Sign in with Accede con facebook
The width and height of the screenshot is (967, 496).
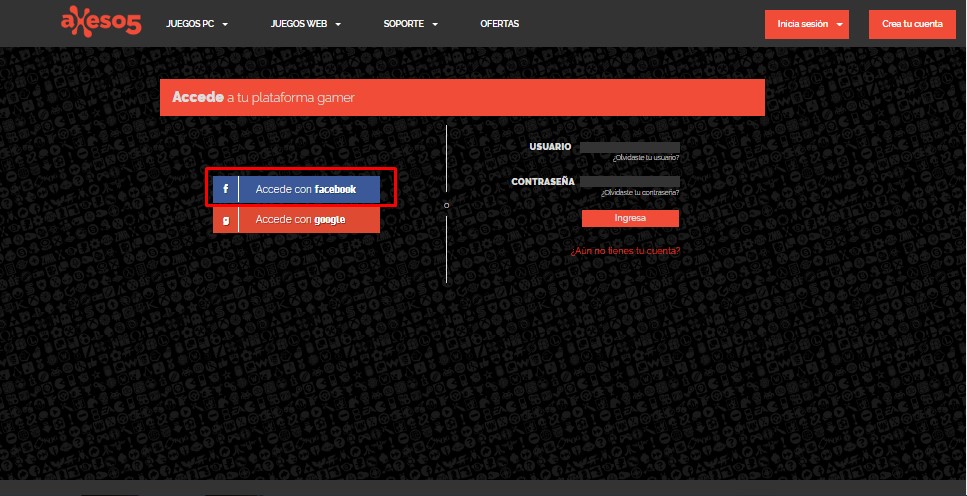point(297,189)
